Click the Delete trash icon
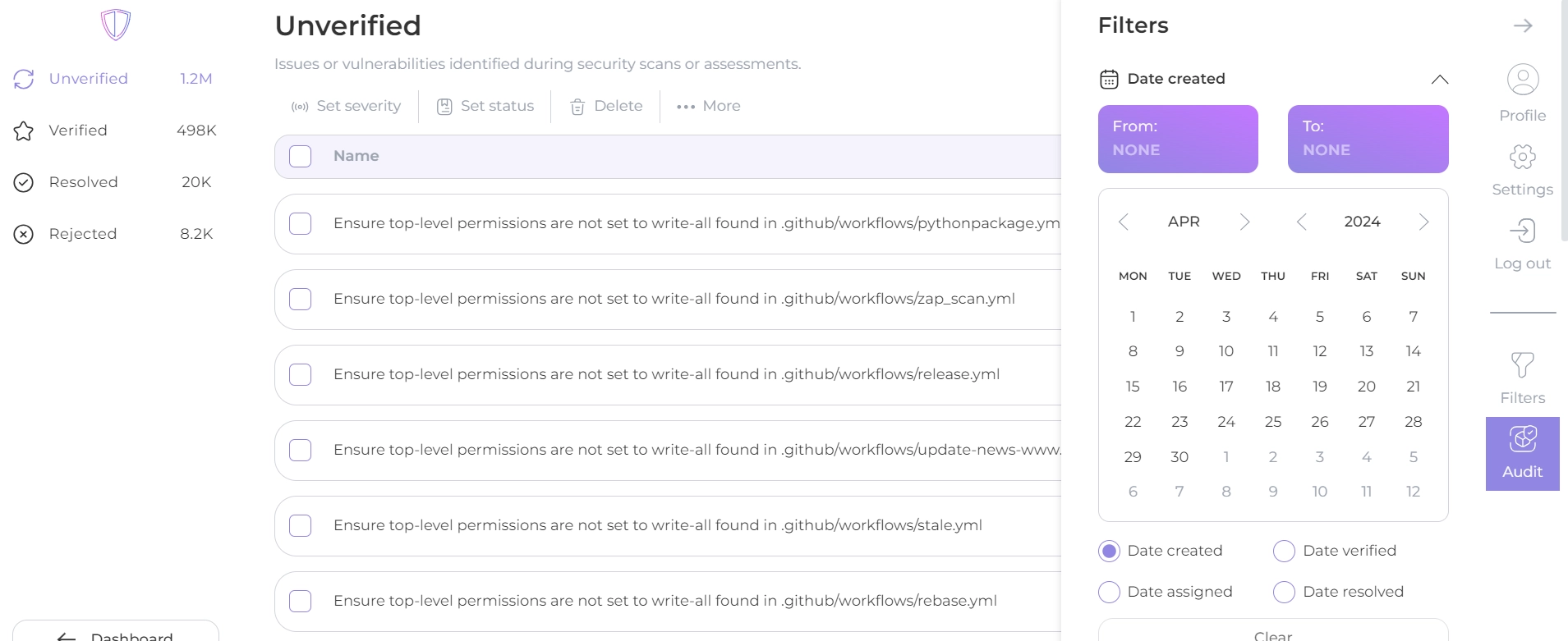 pos(577,107)
